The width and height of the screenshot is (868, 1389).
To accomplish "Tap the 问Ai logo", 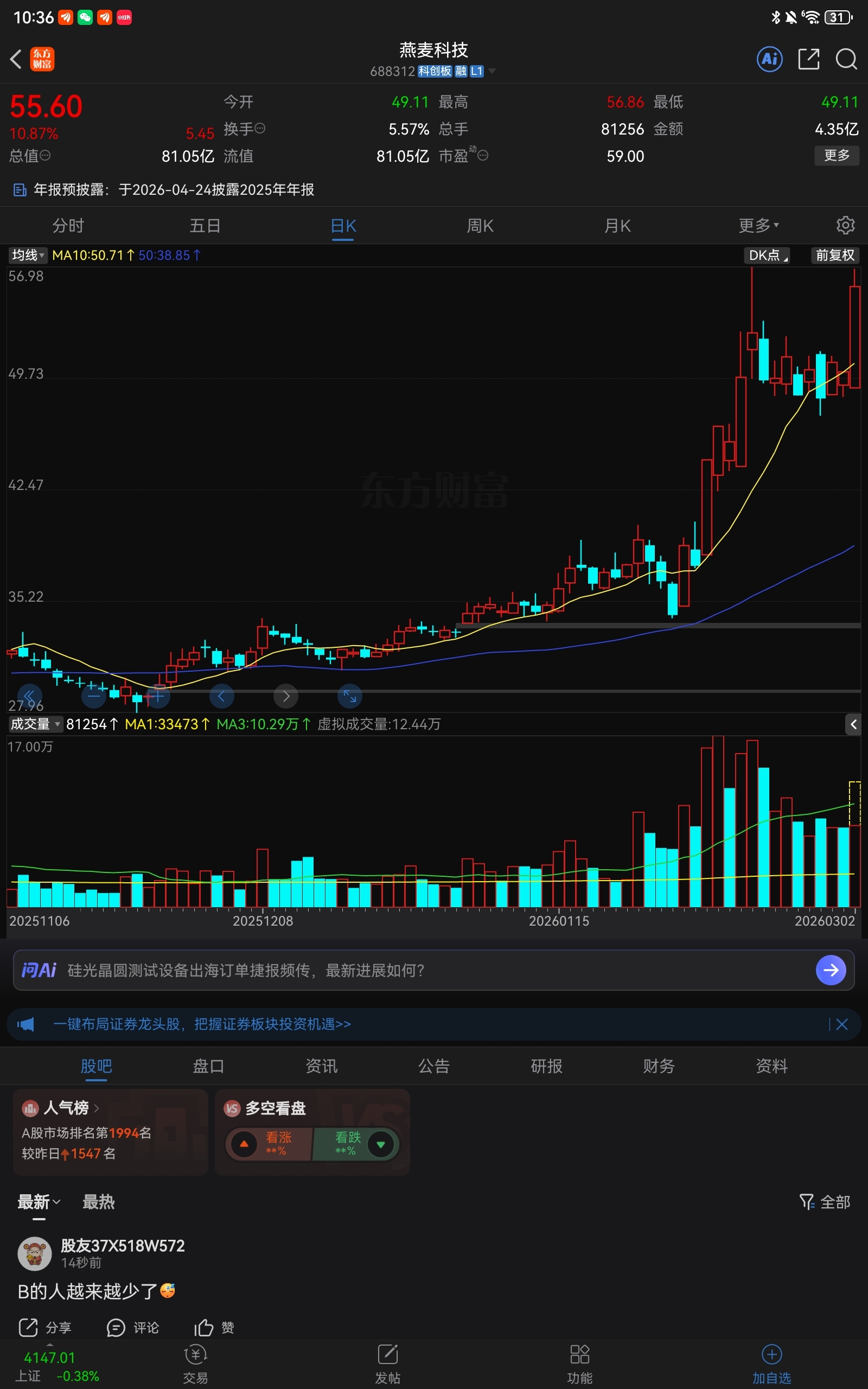I will (39, 970).
